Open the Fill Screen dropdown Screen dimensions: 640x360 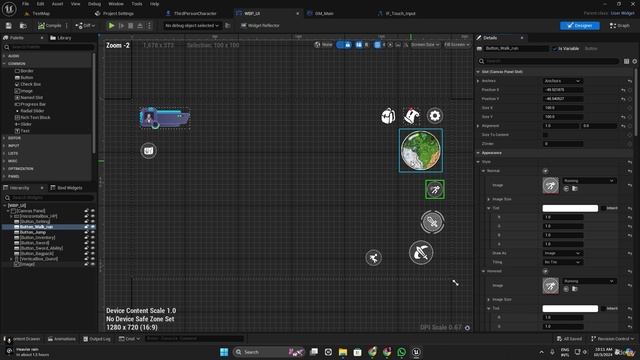[456, 45]
